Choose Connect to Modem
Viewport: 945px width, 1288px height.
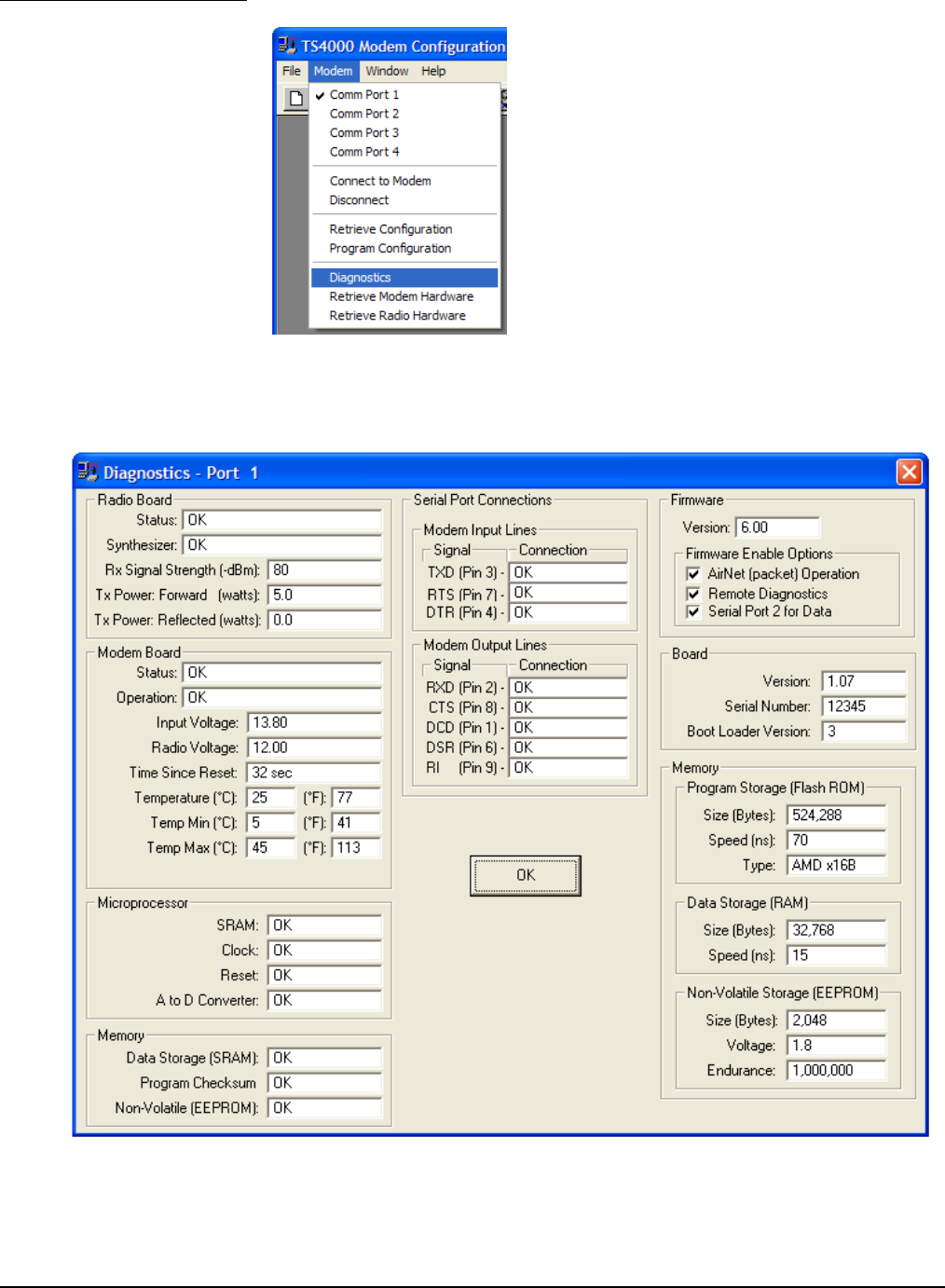pos(404,181)
